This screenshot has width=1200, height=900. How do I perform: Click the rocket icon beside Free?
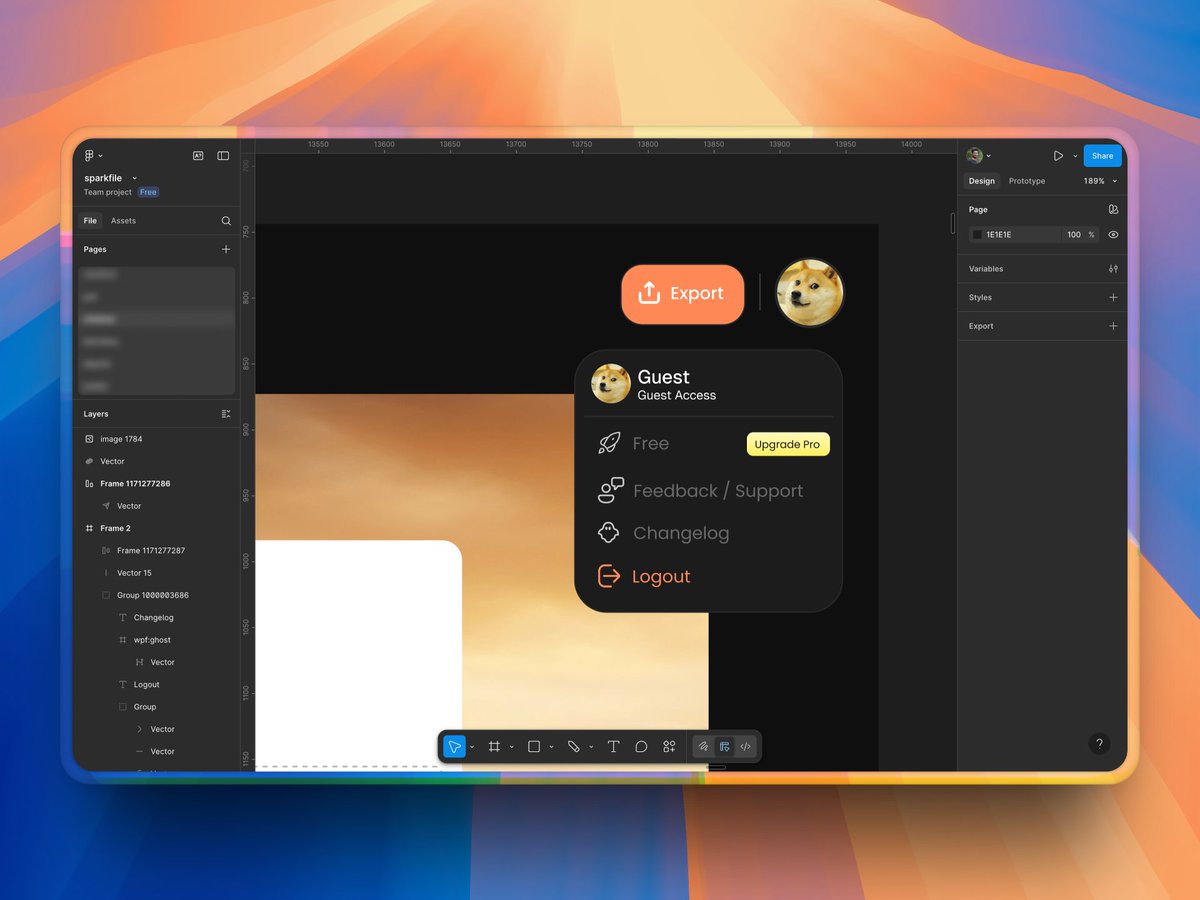(609, 443)
